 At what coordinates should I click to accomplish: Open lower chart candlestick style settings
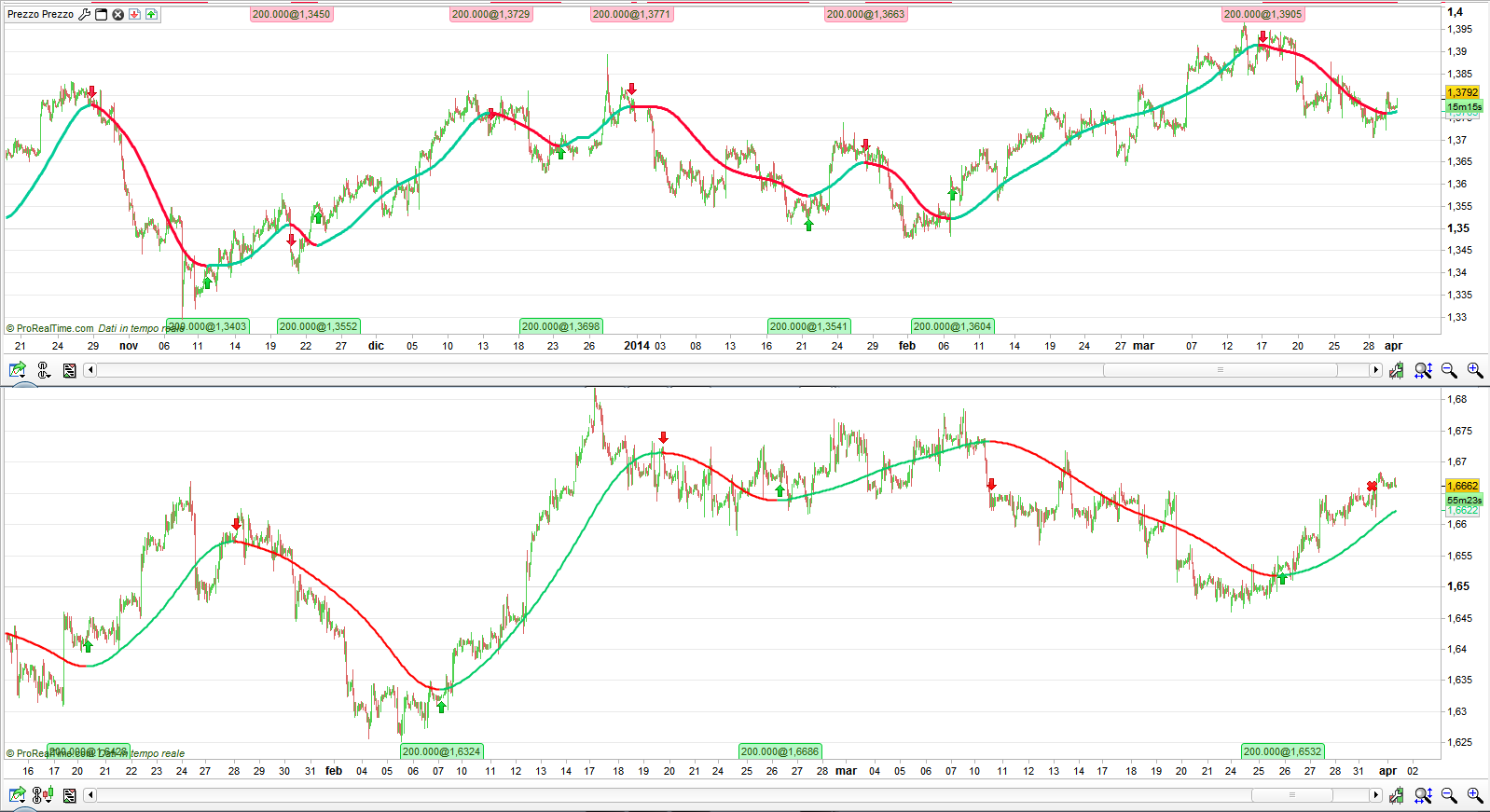(1396, 795)
